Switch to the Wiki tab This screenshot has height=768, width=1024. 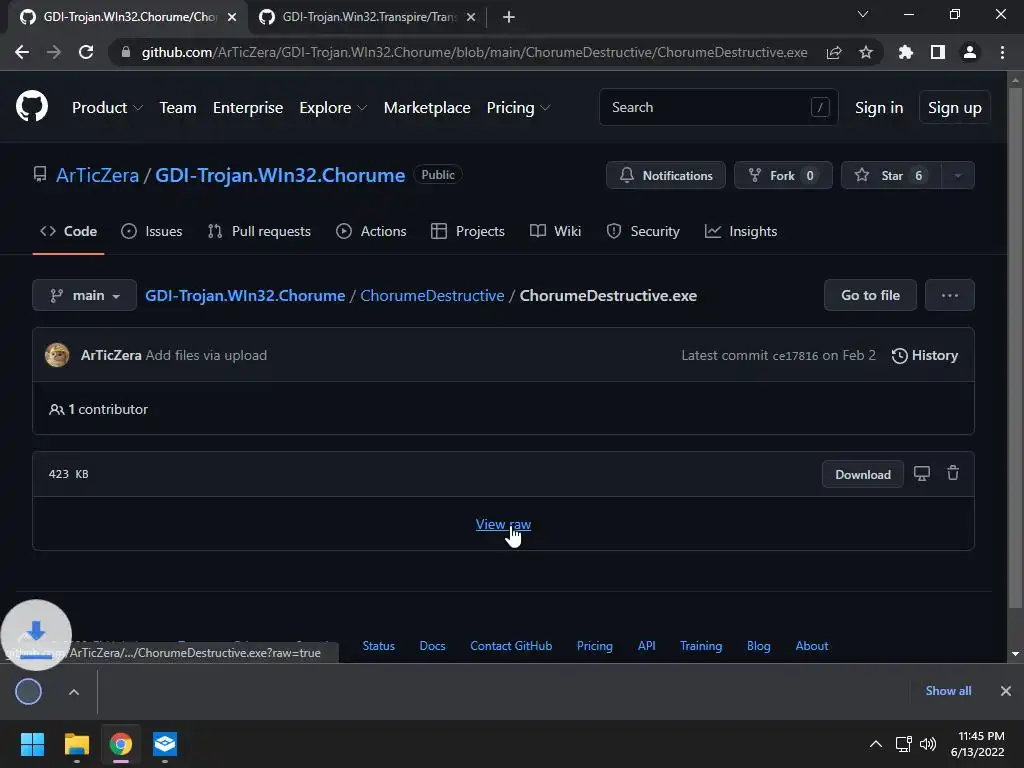(555, 231)
